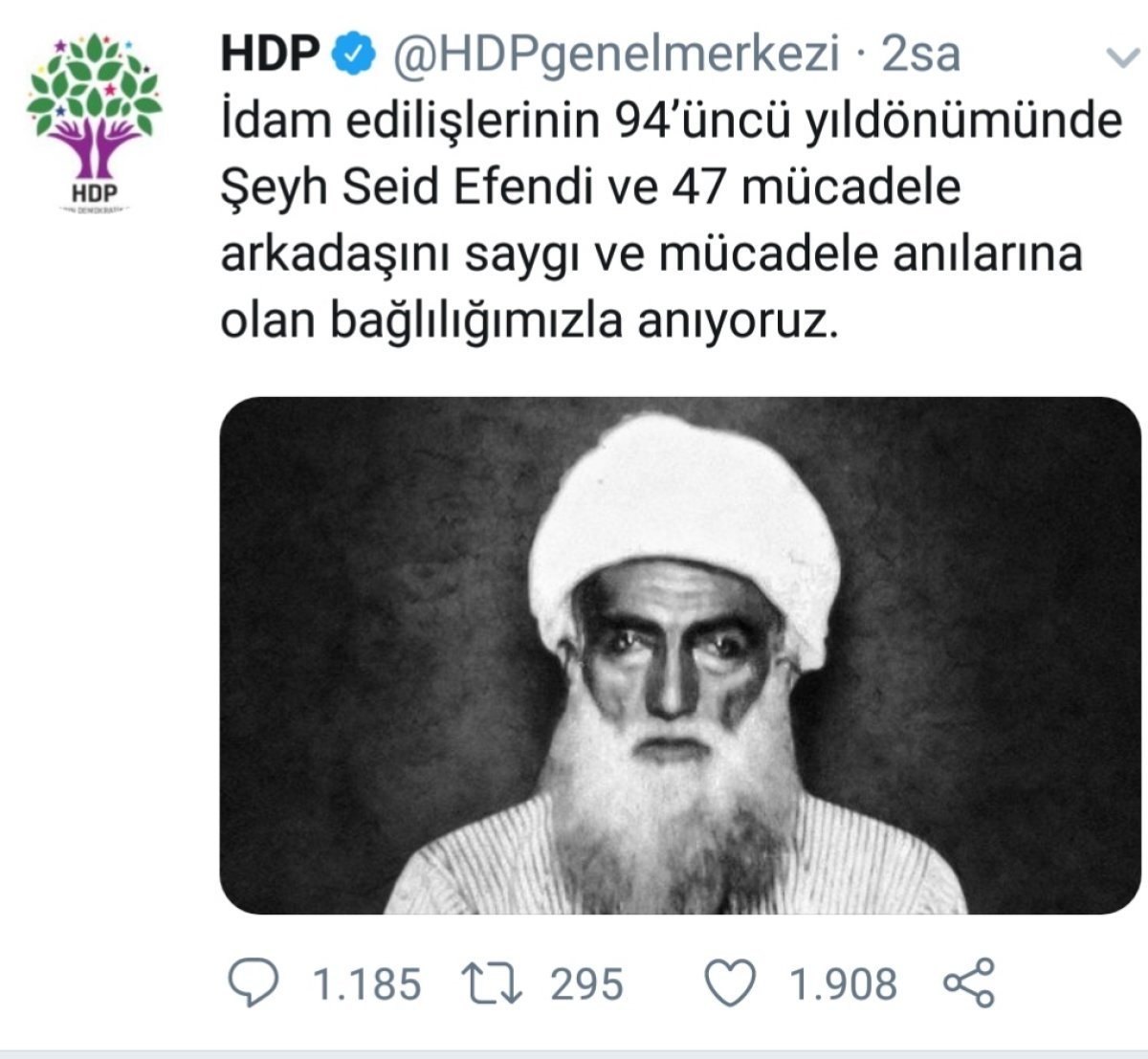
Task: Open the @HDPgenelmerkezi handle
Action: click(616, 55)
